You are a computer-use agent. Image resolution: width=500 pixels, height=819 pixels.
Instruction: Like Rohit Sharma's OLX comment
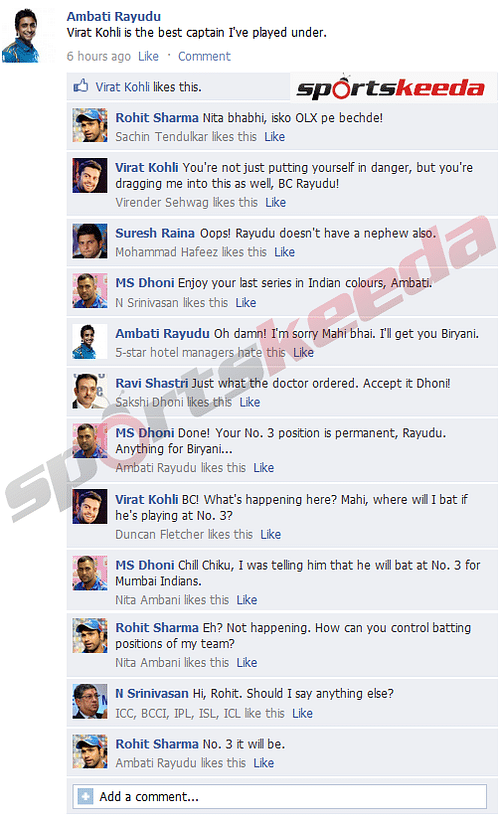coord(274,136)
